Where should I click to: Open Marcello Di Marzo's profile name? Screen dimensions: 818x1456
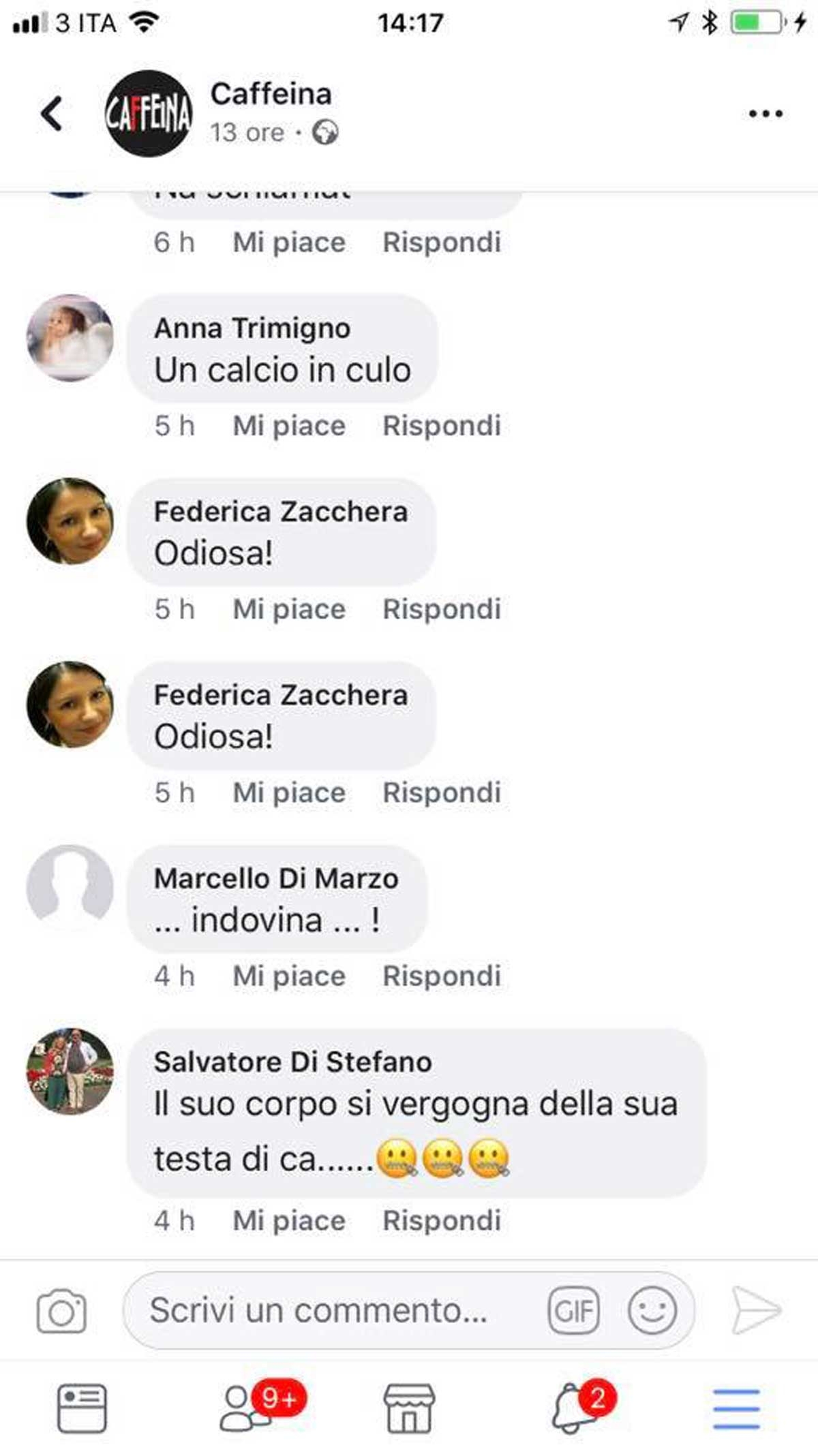[276, 878]
